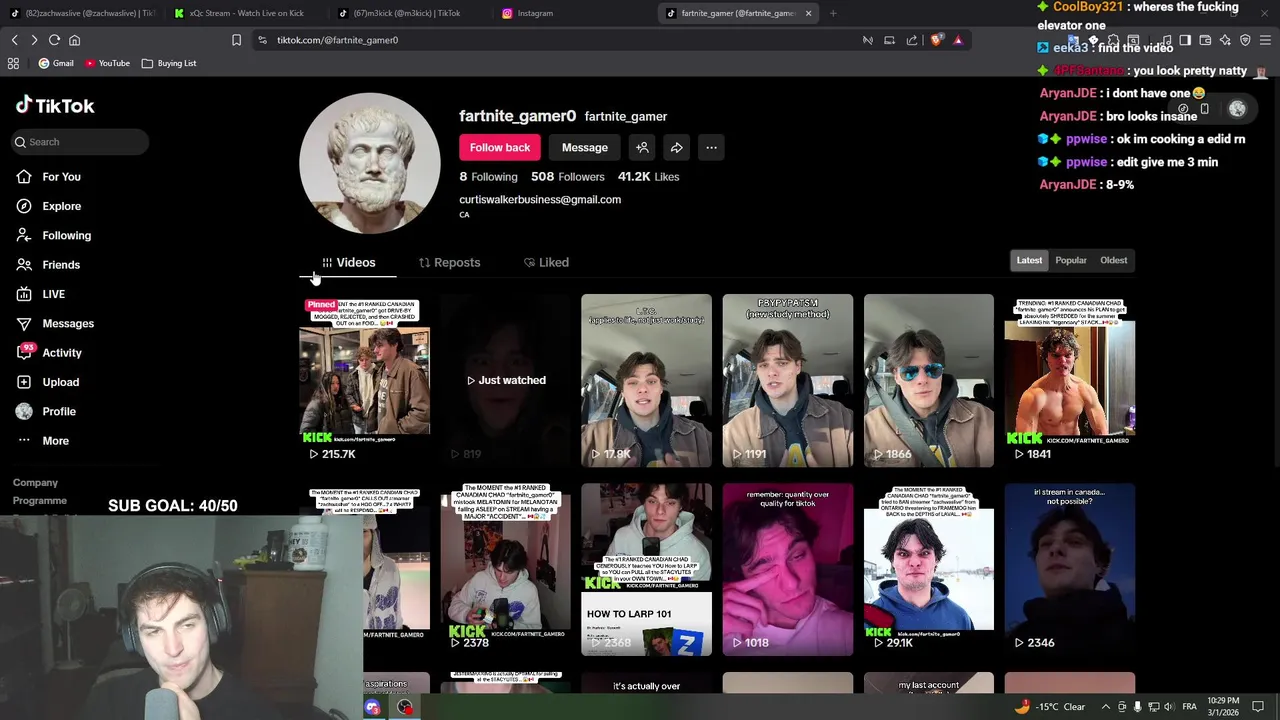Select the Liked profile tab

(546, 262)
